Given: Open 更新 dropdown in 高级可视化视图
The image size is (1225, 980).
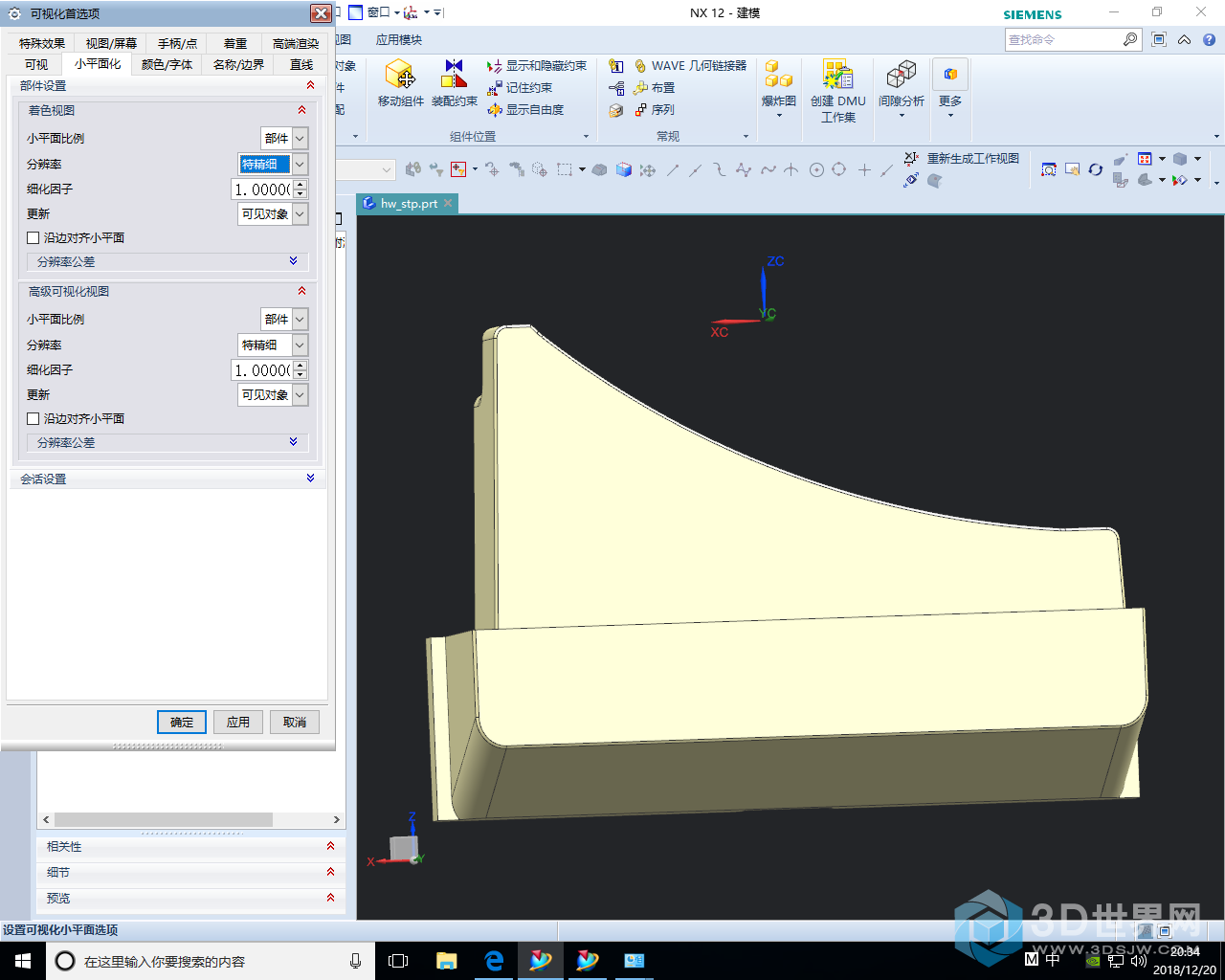Looking at the screenshot, I should [300, 395].
